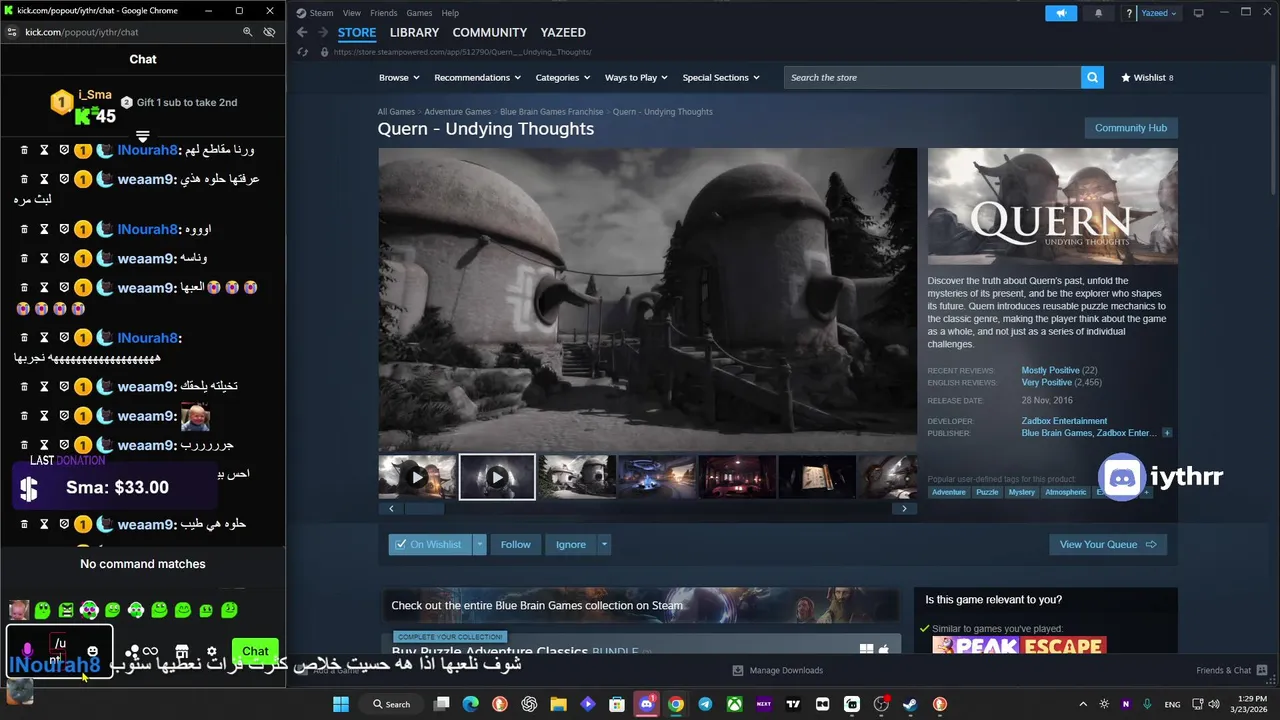Screen dimensions: 1280x720
Task: Open the Wishlist 8 link
Action: coord(1147,77)
